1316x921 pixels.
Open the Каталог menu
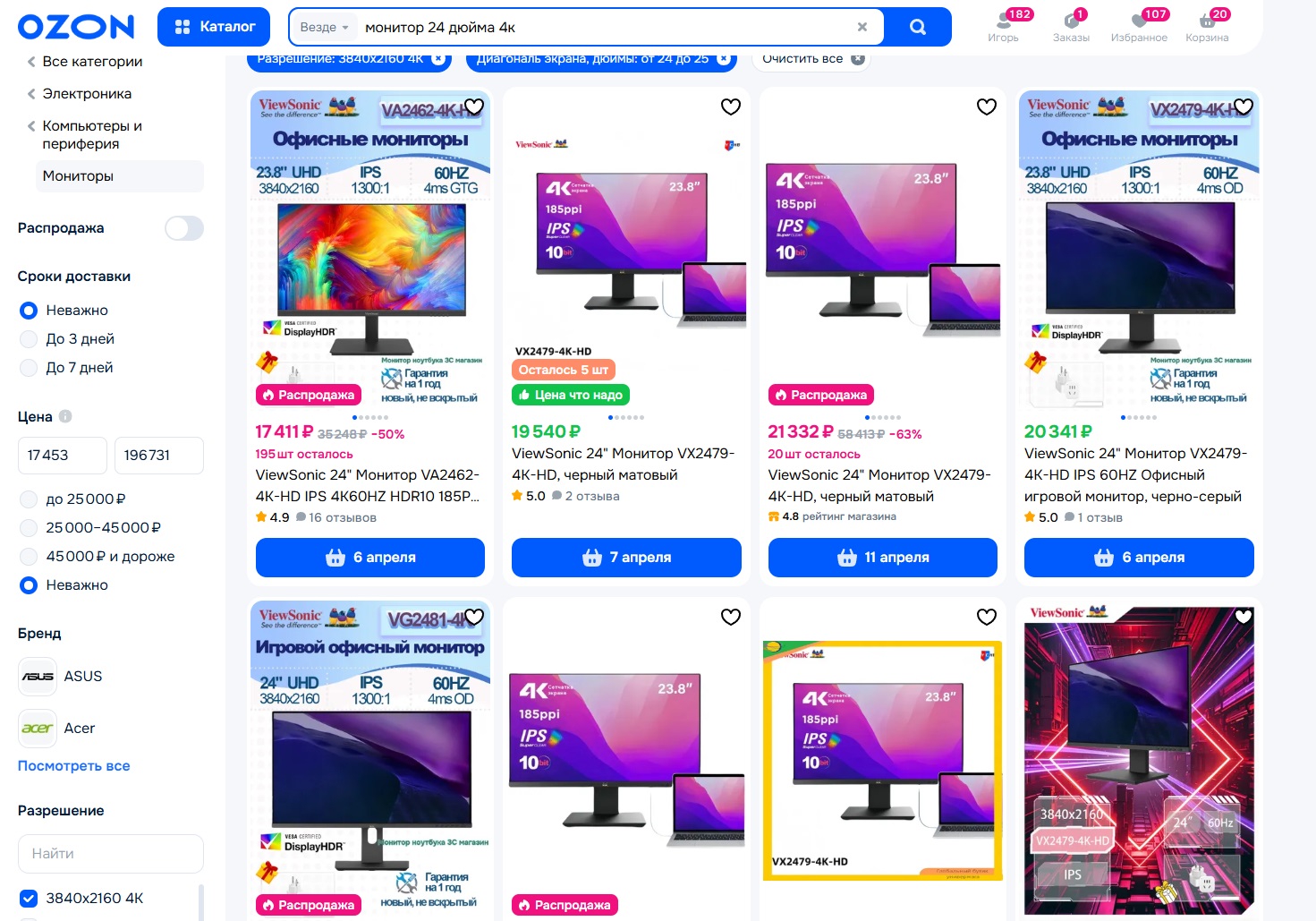pos(214,27)
